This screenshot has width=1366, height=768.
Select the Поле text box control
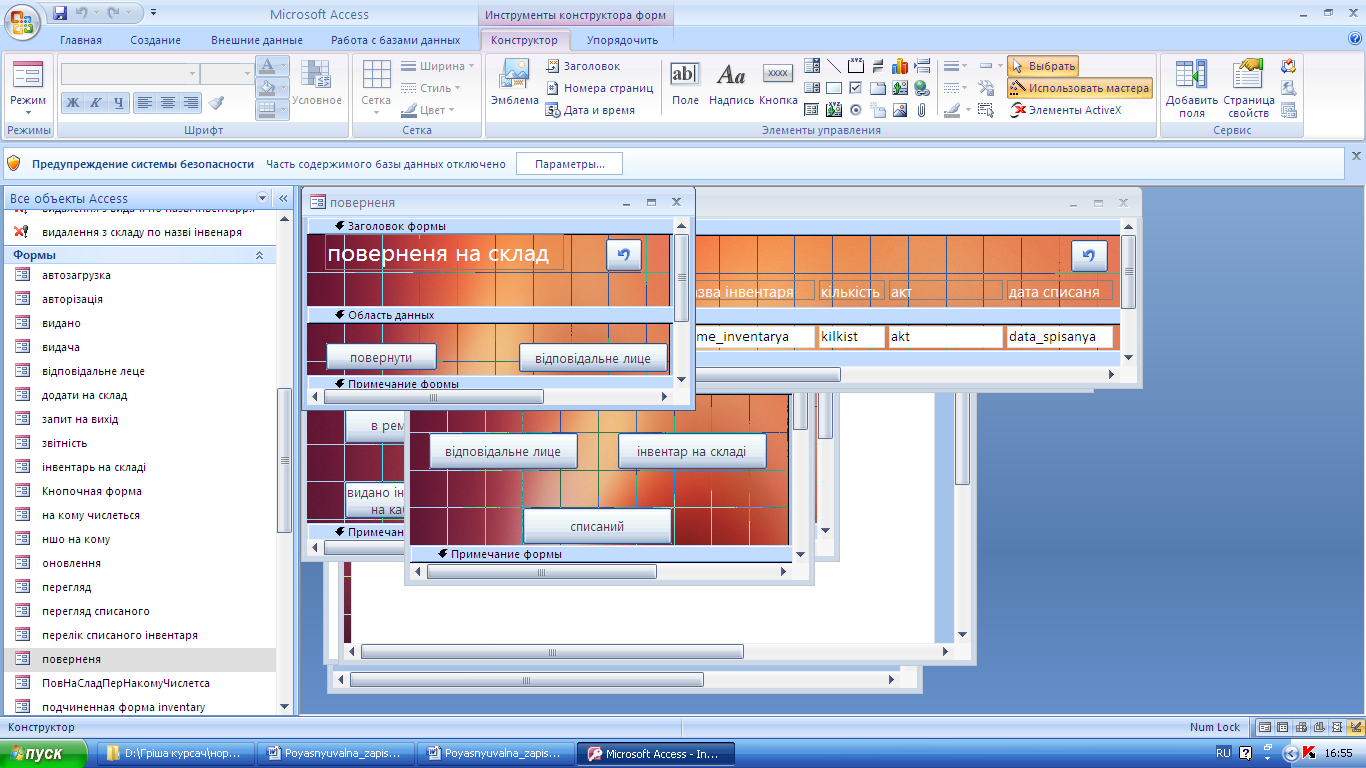pos(685,82)
